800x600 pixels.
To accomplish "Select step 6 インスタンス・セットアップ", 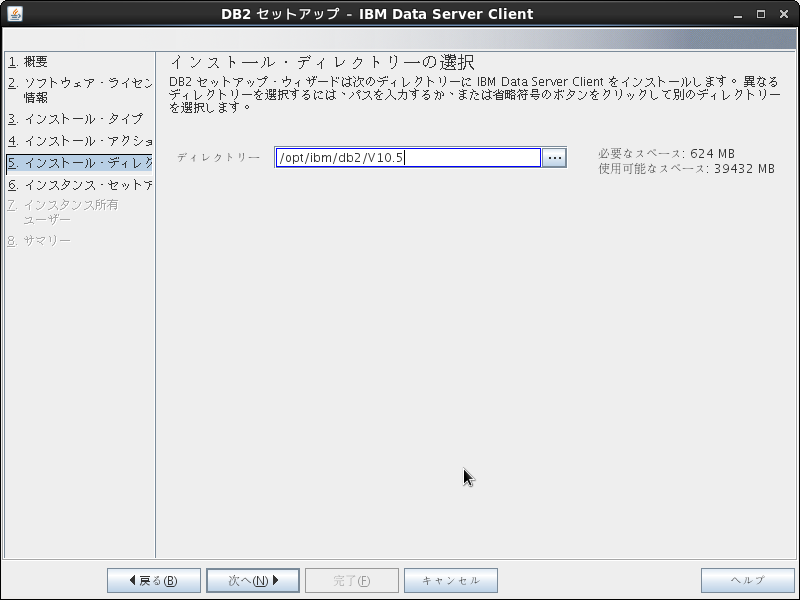I will 80,185.
